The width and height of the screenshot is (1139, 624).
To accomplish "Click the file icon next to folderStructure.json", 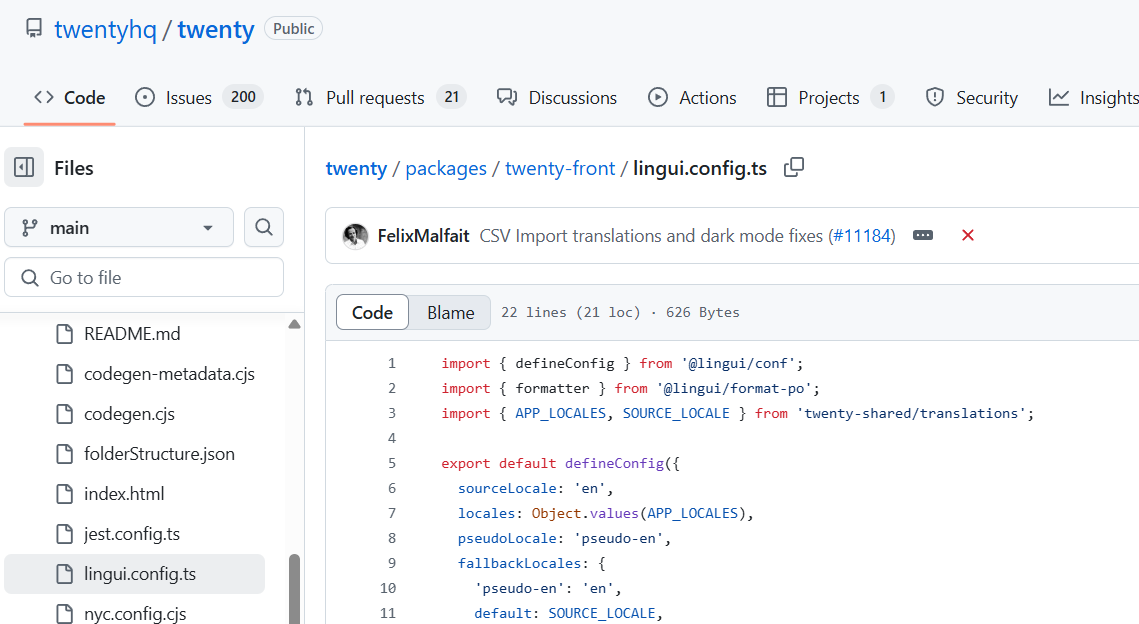I will point(65,454).
